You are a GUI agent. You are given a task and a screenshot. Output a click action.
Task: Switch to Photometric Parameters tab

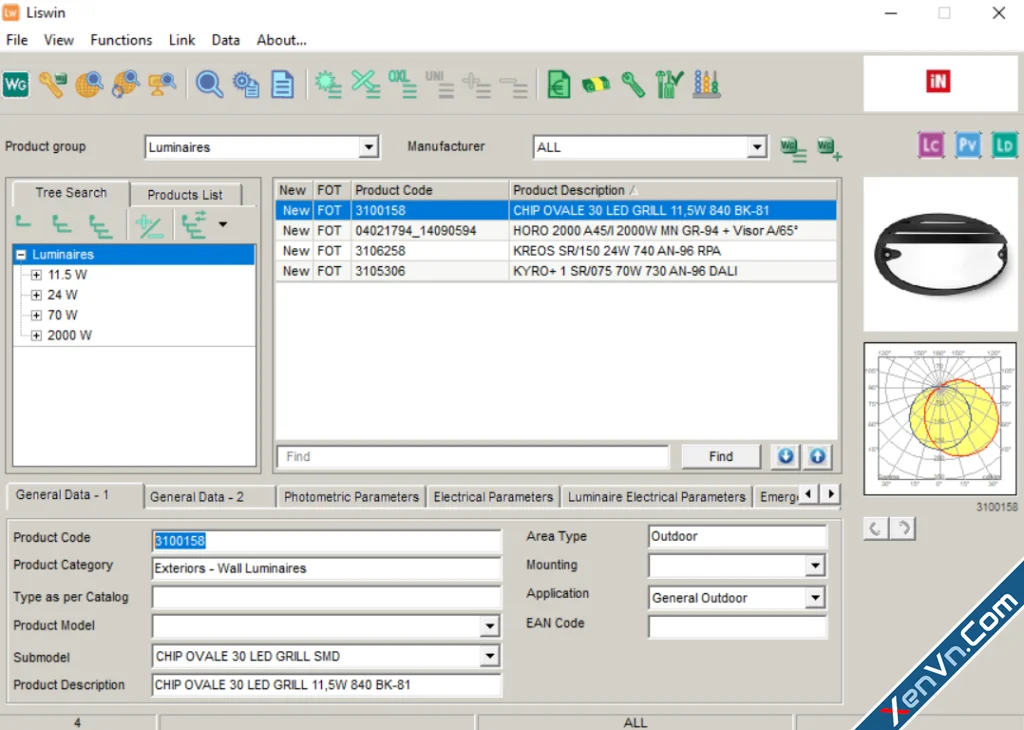pos(351,497)
